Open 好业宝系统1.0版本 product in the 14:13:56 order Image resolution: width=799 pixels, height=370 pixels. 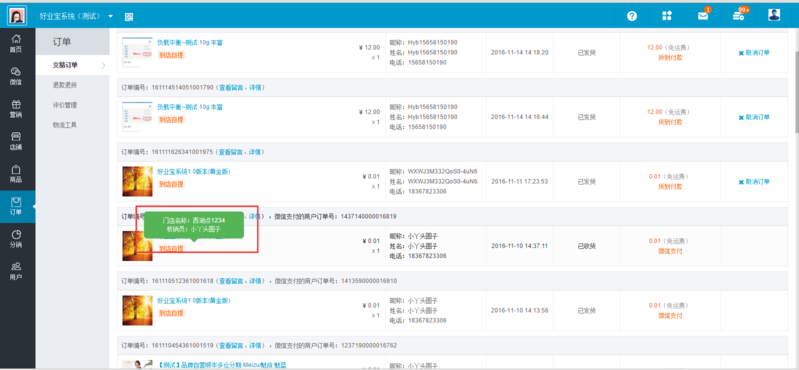(194, 300)
